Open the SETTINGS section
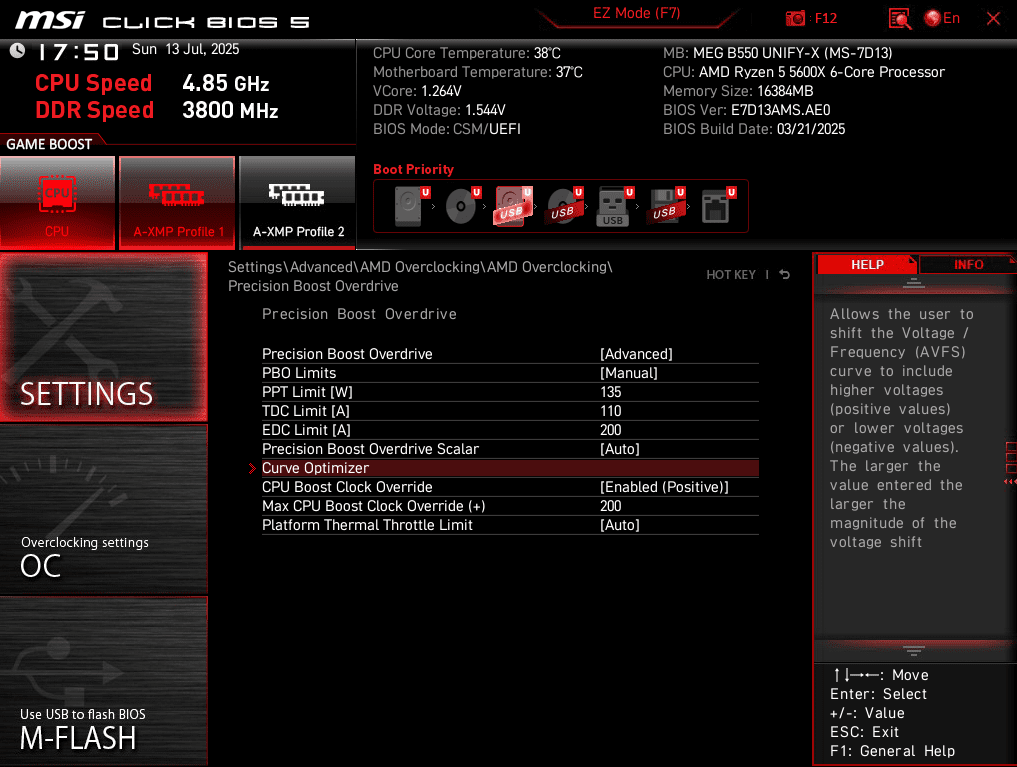Screen dimensions: 1017x767 tap(104, 337)
